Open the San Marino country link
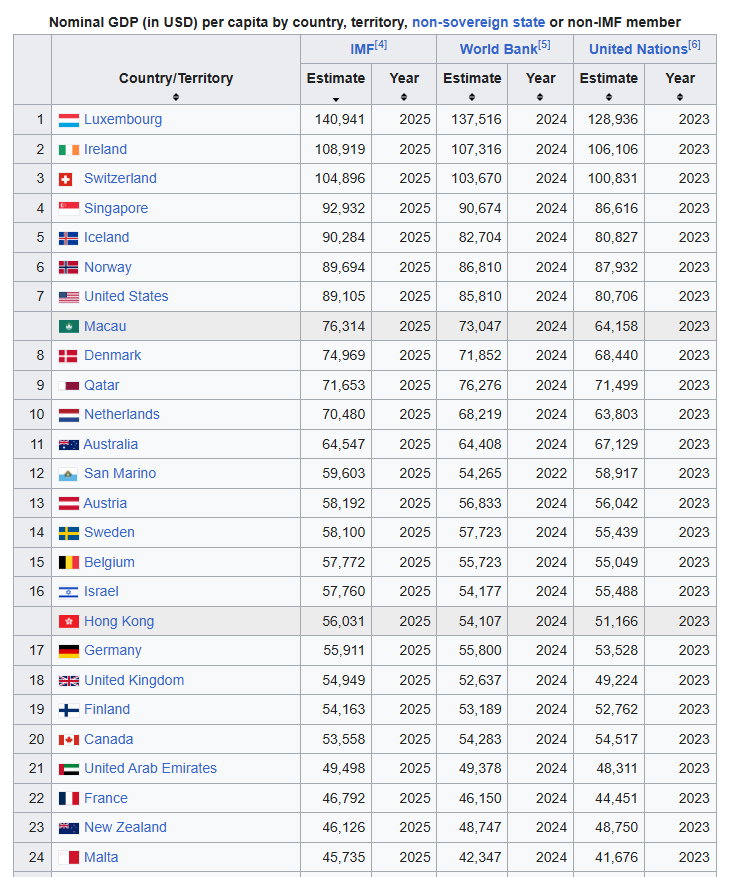Screen dimensions: 739x877 [120, 474]
